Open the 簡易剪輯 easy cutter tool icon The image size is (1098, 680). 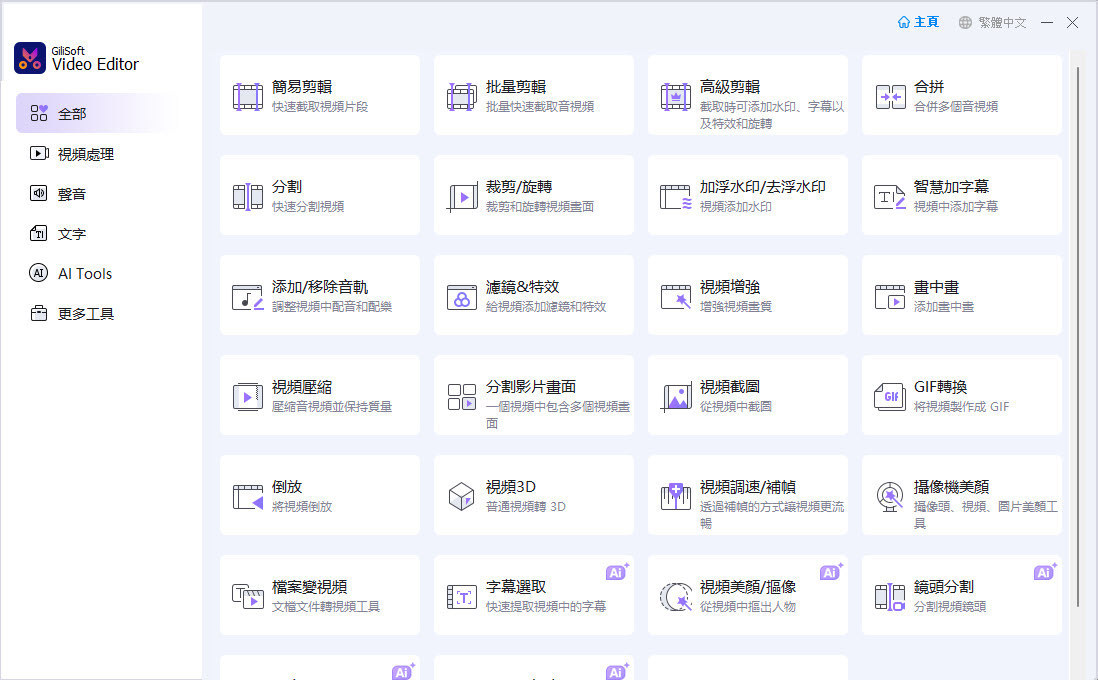coord(248,97)
